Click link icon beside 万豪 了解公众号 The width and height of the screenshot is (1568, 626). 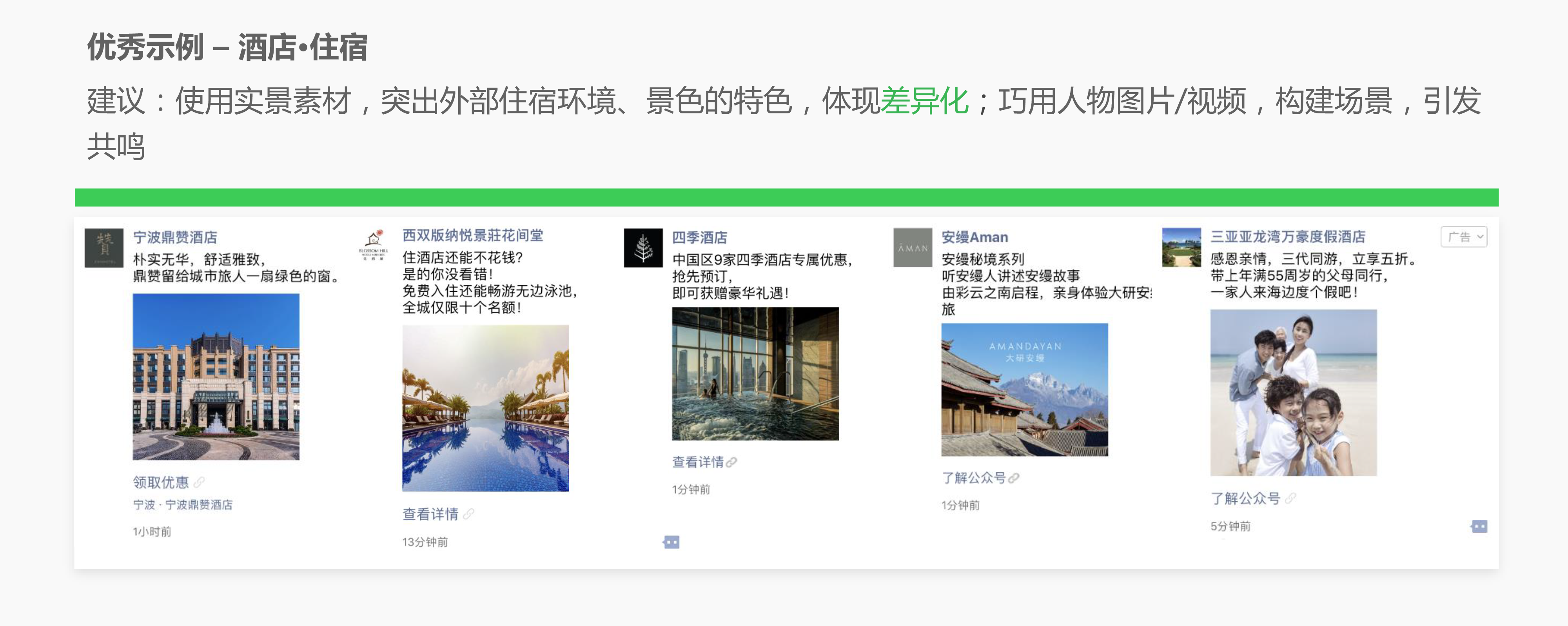pyautogui.click(x=1290, y=498)
